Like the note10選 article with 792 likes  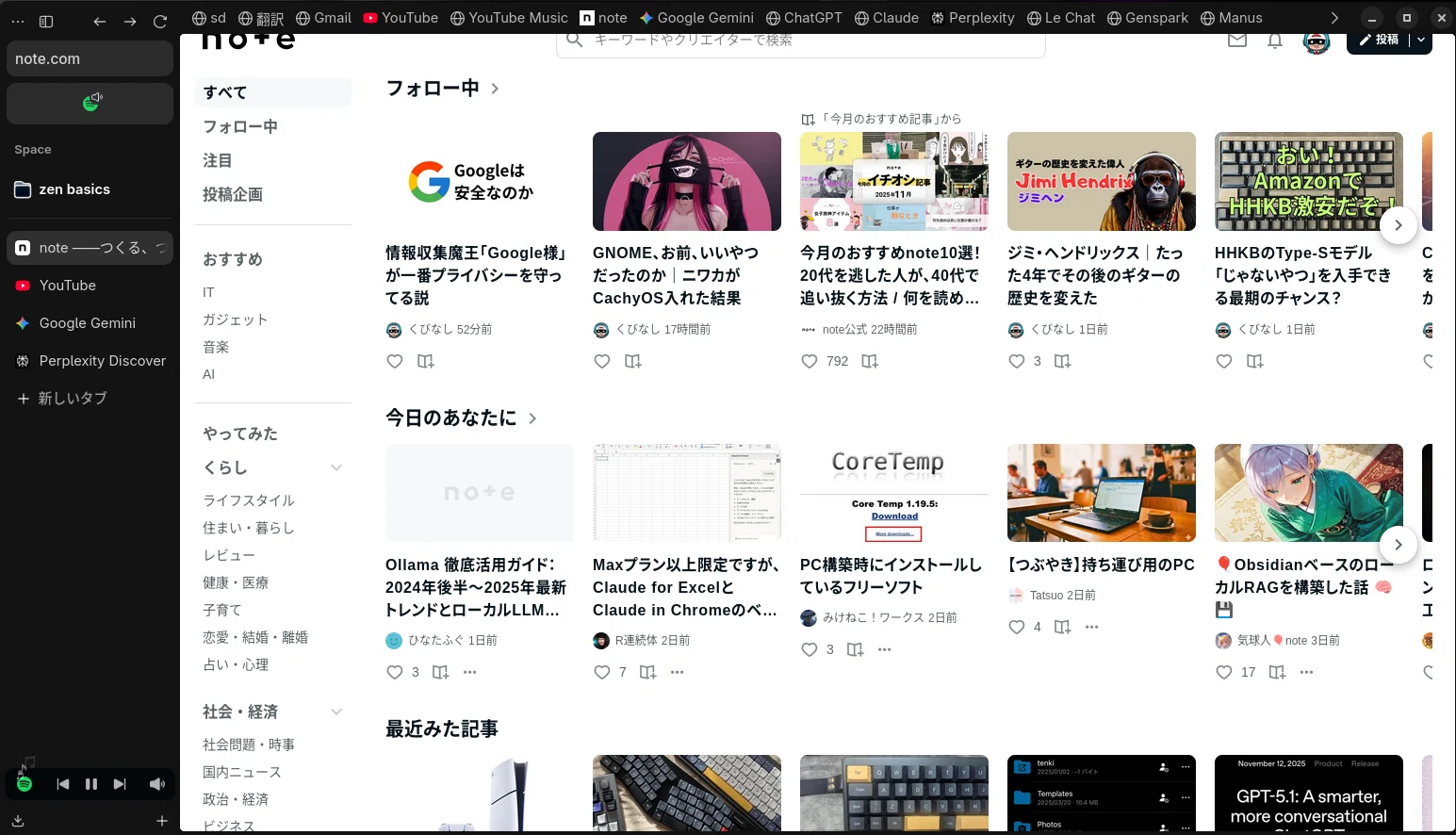[x=810, y=361]
